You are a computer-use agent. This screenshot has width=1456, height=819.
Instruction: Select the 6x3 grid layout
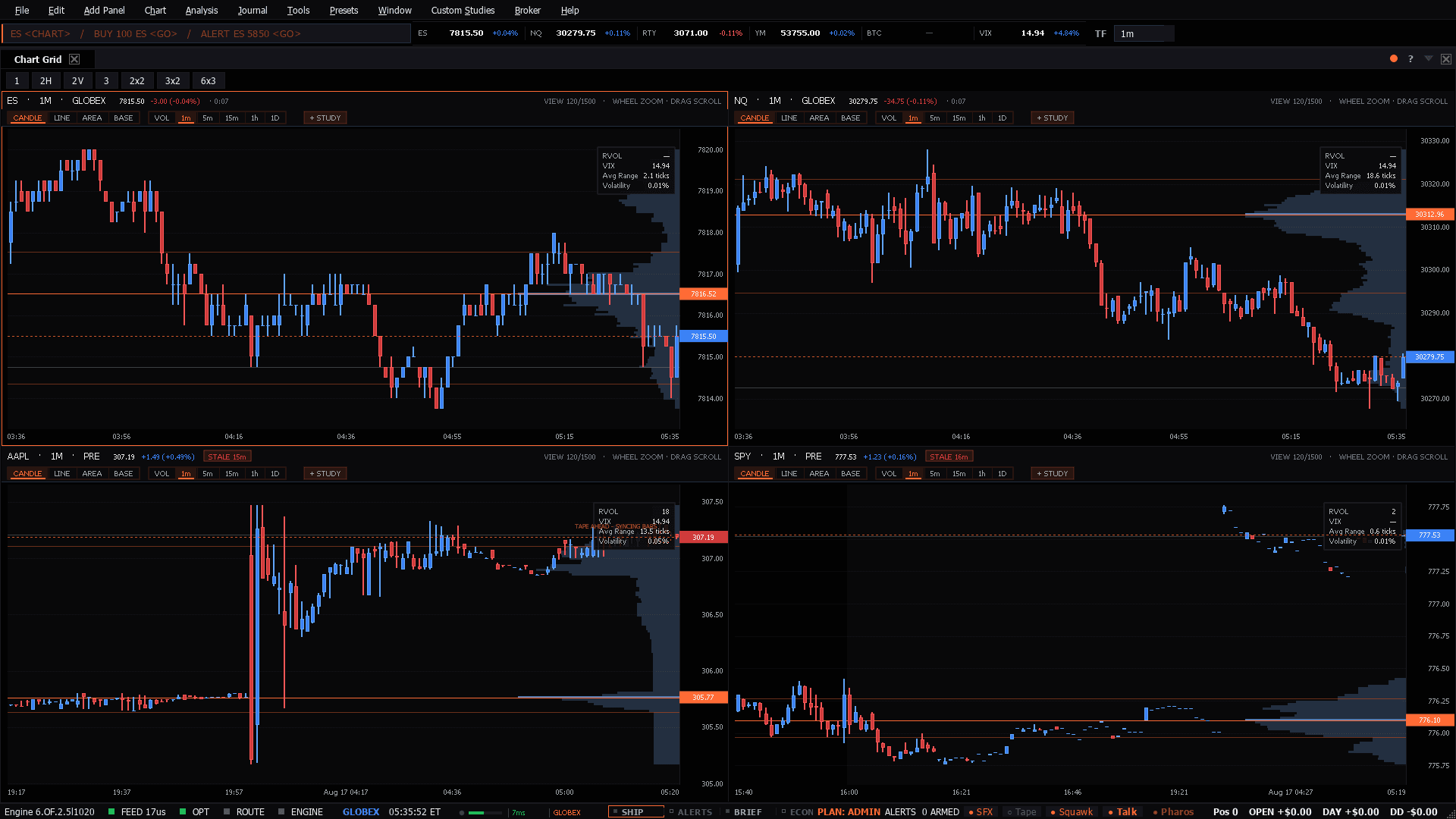(208, 80)
